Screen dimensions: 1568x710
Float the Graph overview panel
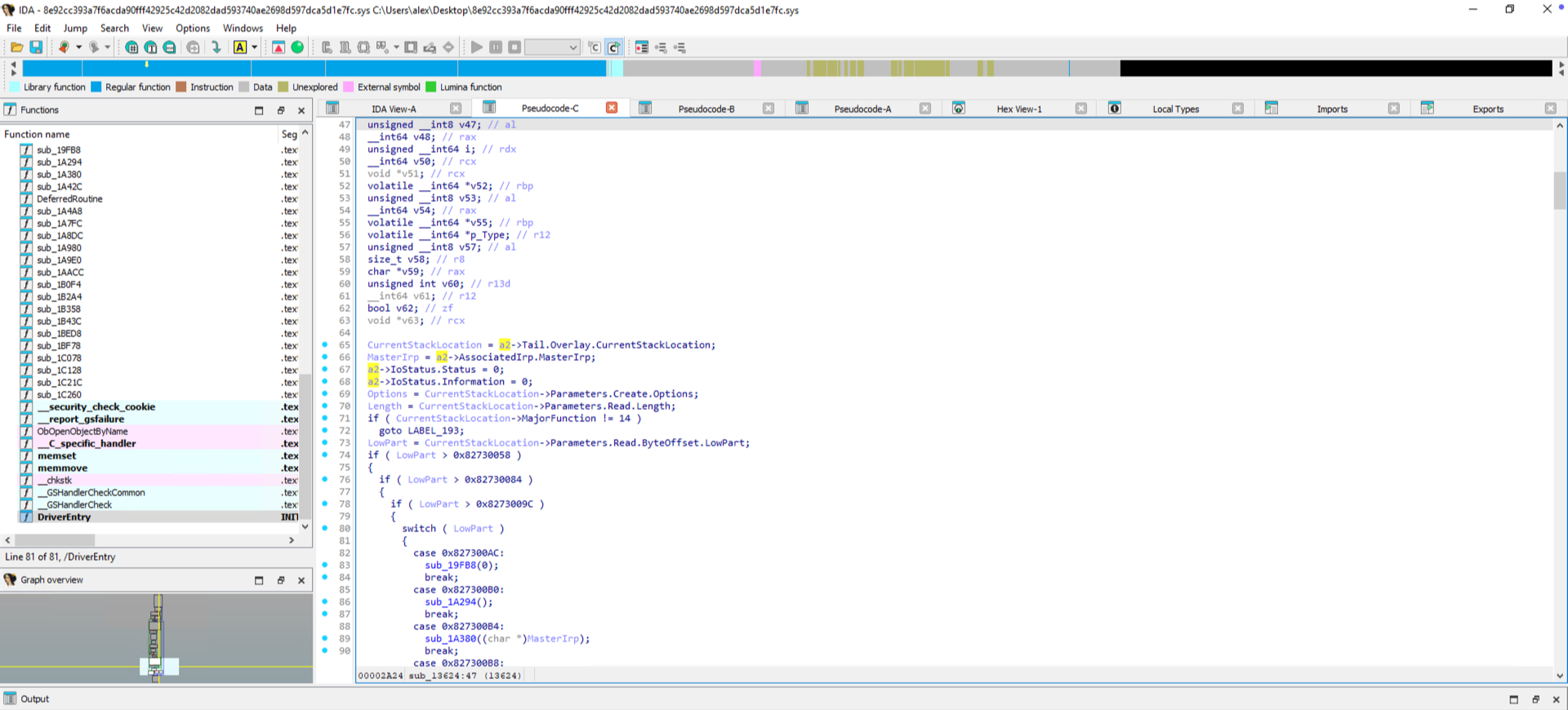coord(281,580)
